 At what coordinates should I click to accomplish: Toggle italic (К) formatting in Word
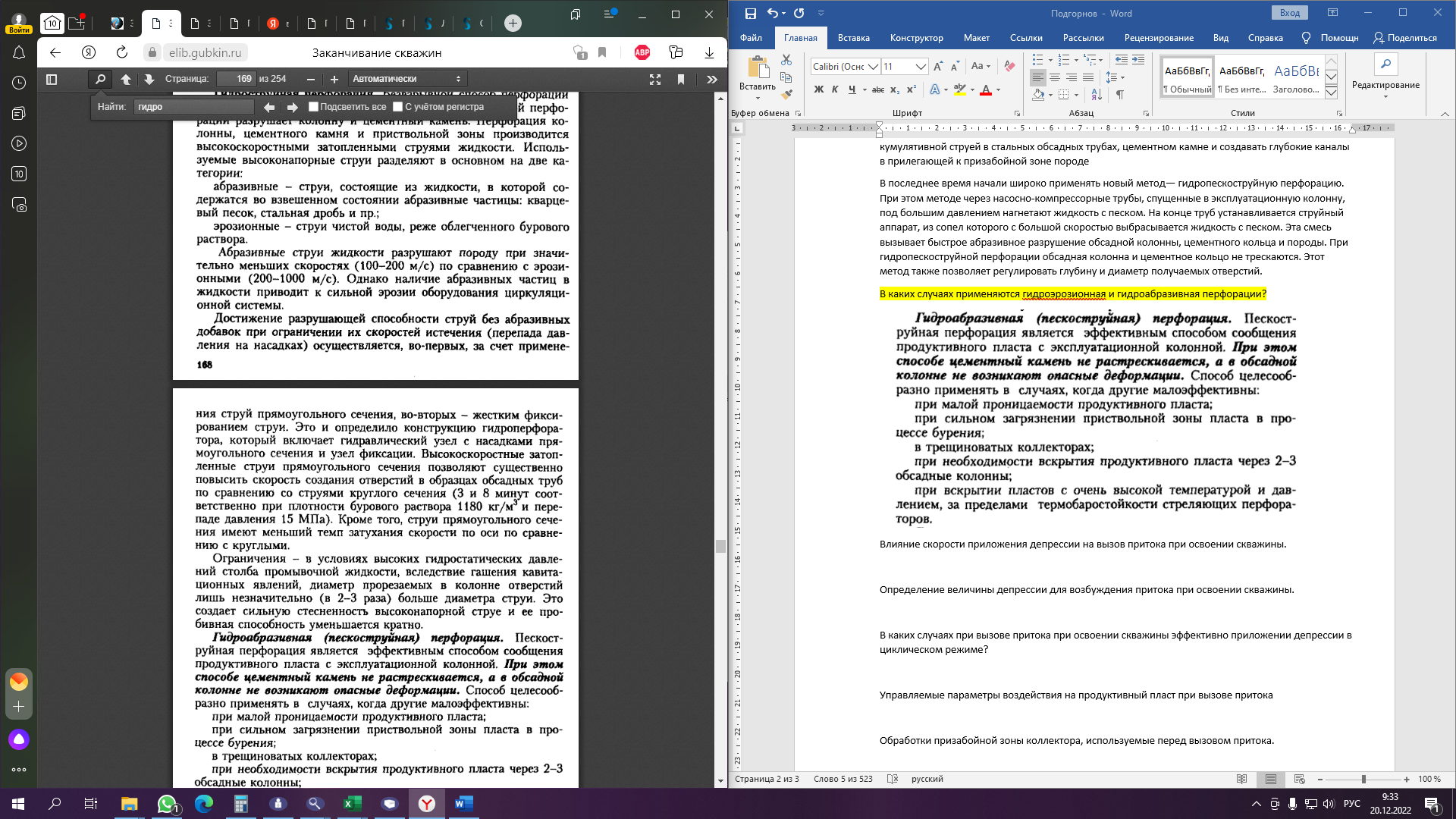point(835,89)
